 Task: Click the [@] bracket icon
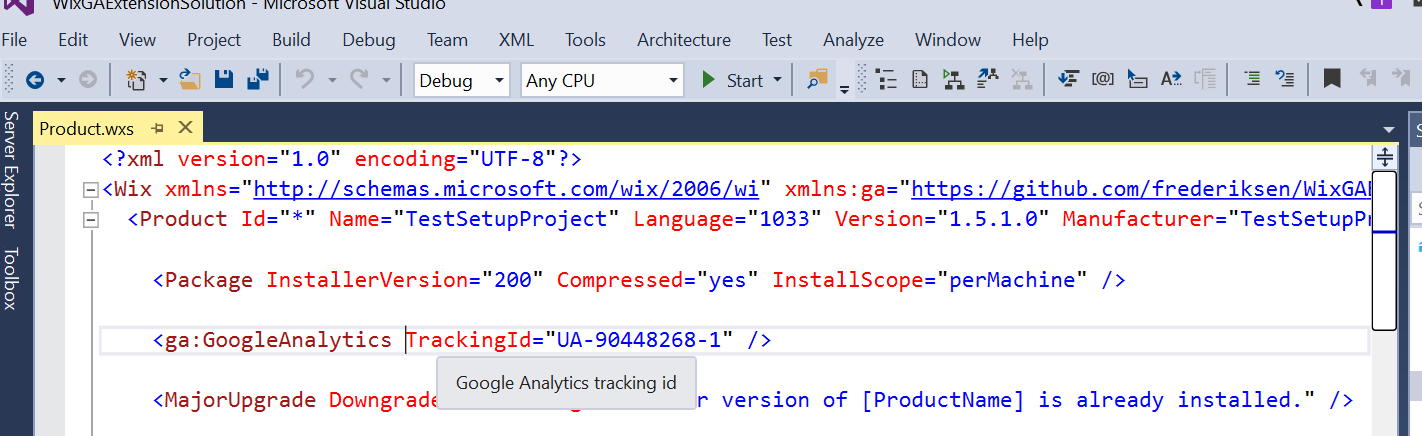pyautogui.click(x=1103, y=80)
